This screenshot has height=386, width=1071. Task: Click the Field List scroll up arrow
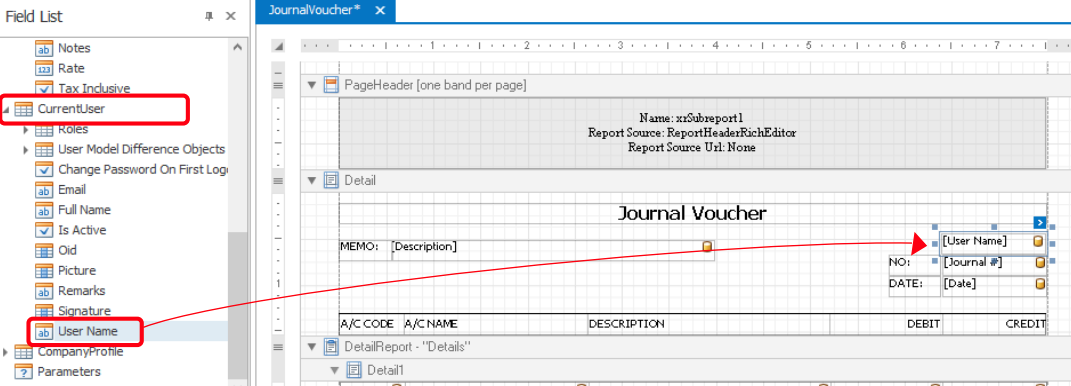[237, 47]
